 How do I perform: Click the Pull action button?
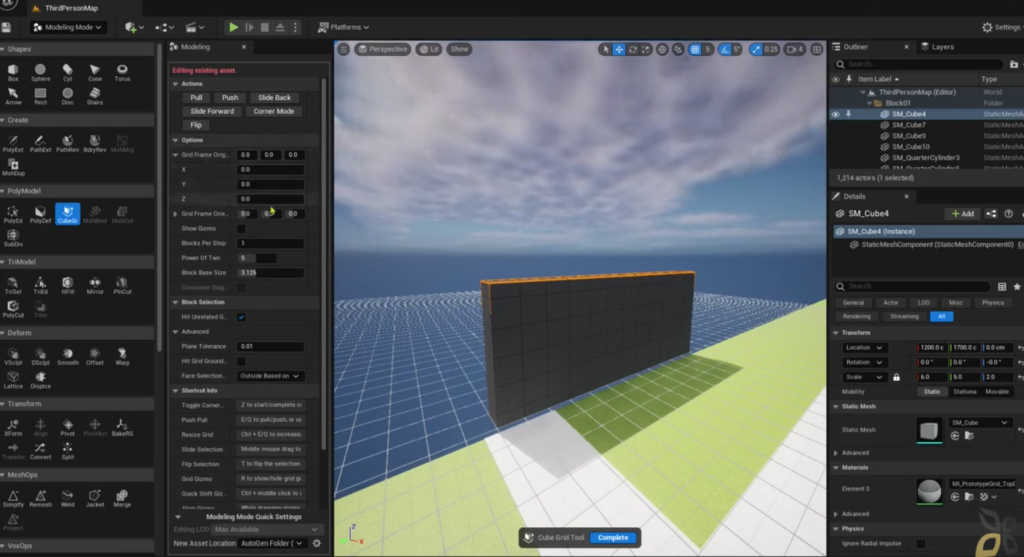[196, 97]
